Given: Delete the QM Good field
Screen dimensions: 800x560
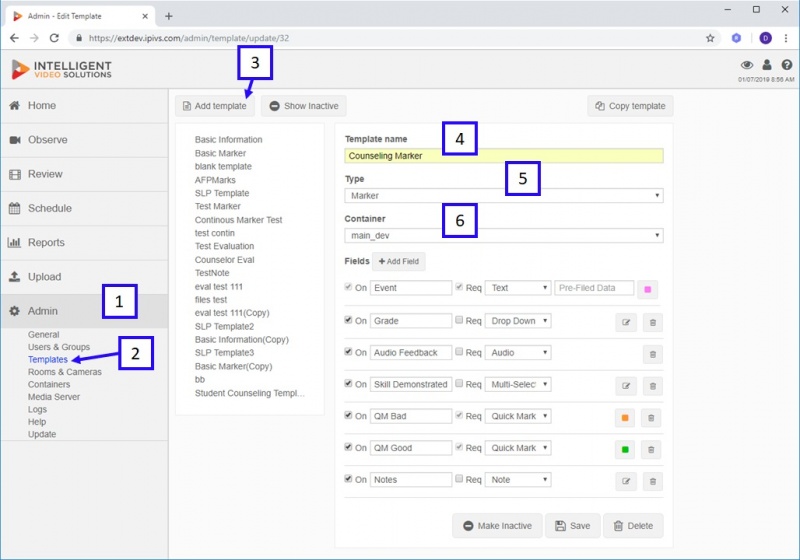Looking at the screenshot, I should click(651, 450).
